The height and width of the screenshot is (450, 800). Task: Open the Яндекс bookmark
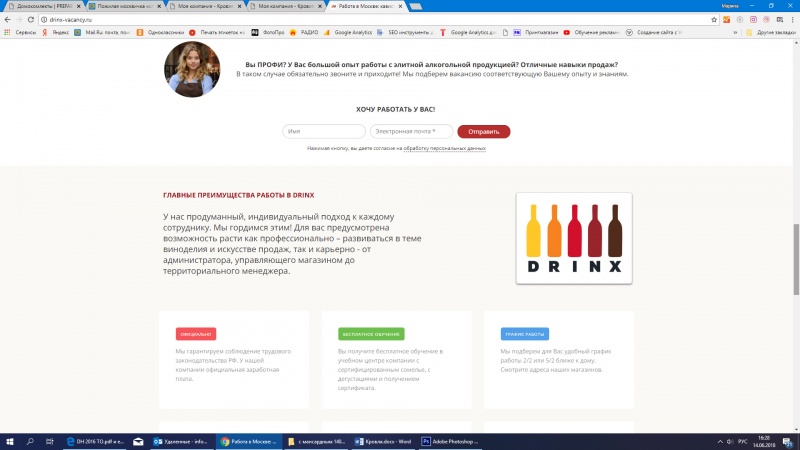click(x=55, y=32)
